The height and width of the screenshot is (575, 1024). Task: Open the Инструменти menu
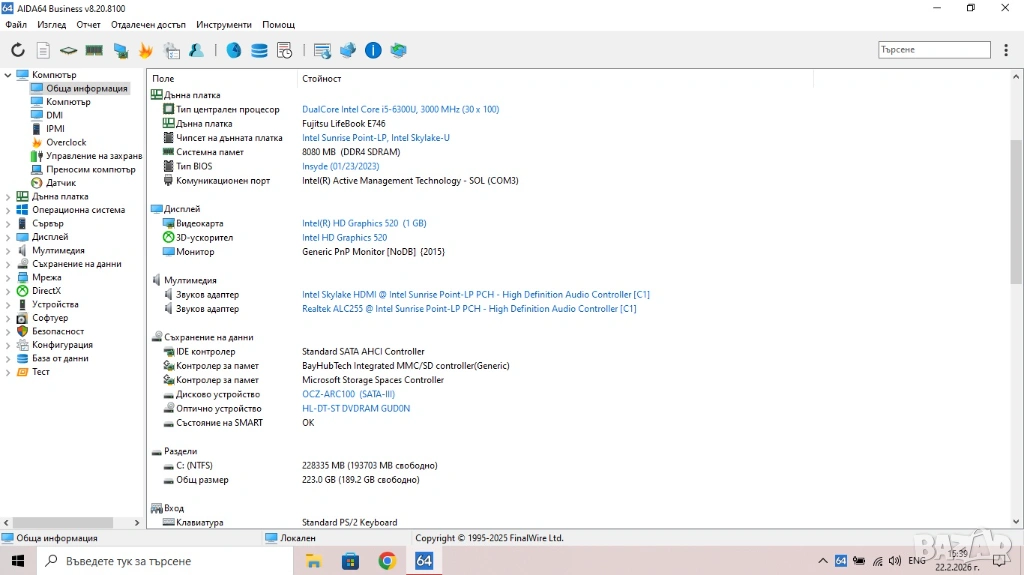point(224,24)
